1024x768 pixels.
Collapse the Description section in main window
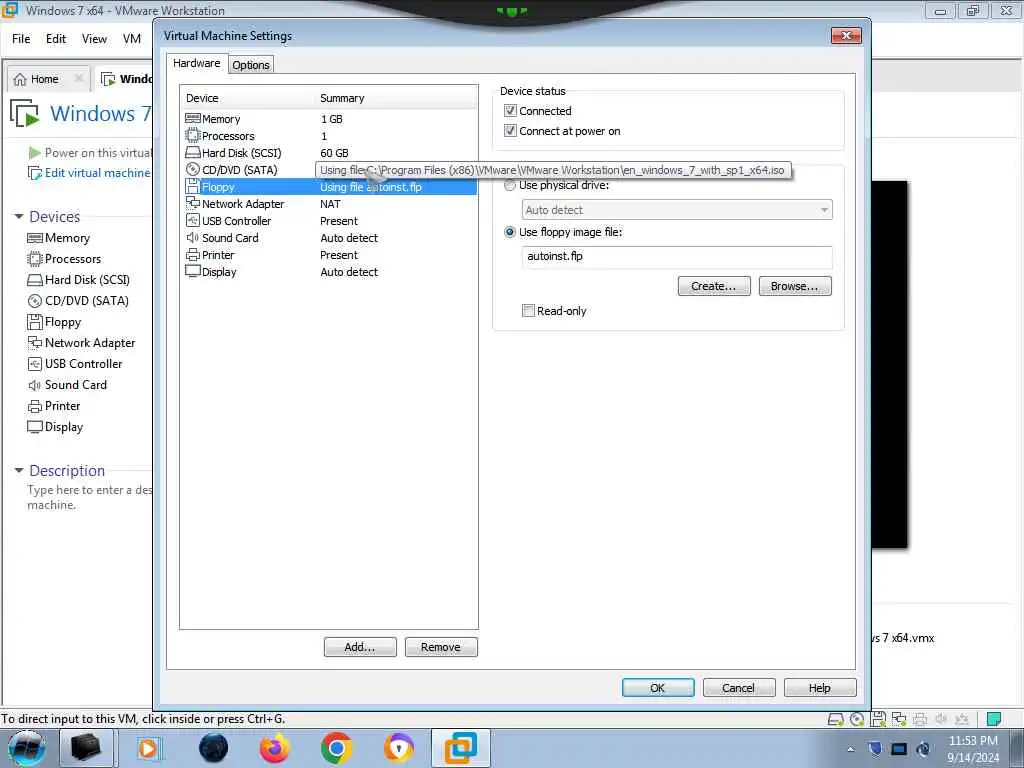(x=19, y=470)
